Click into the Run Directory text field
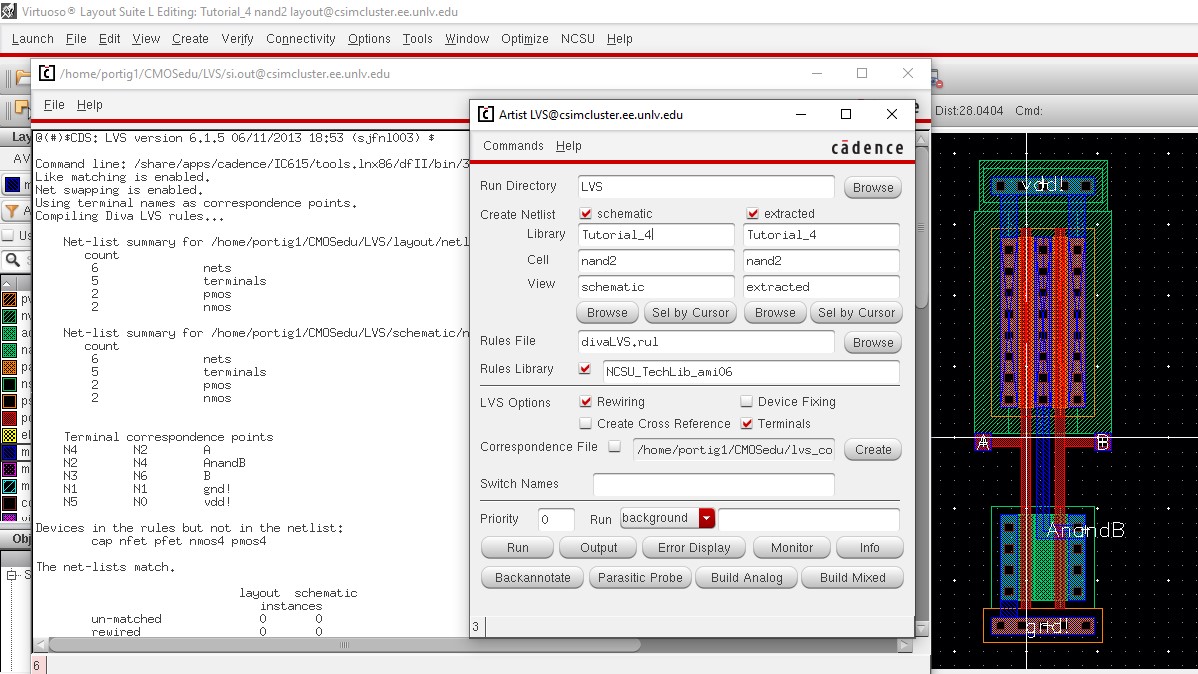1198x674 pixels. point(705,187)
